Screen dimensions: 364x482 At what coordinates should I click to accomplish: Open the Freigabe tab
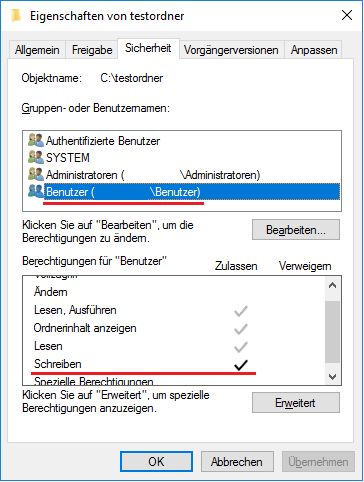tap(92, 50)
